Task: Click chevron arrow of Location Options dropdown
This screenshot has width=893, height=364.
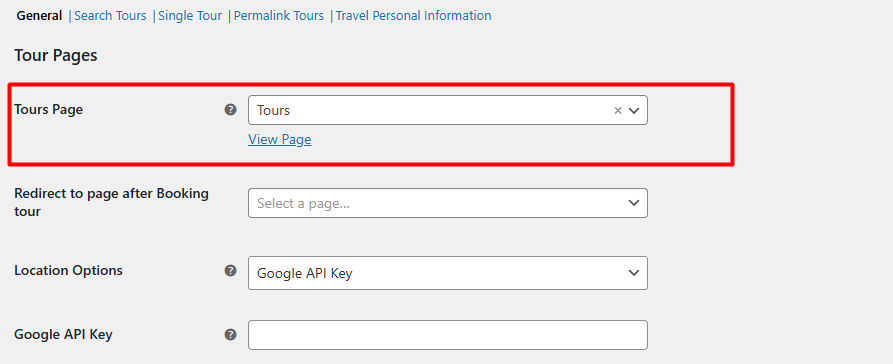Action: point(634,273)
